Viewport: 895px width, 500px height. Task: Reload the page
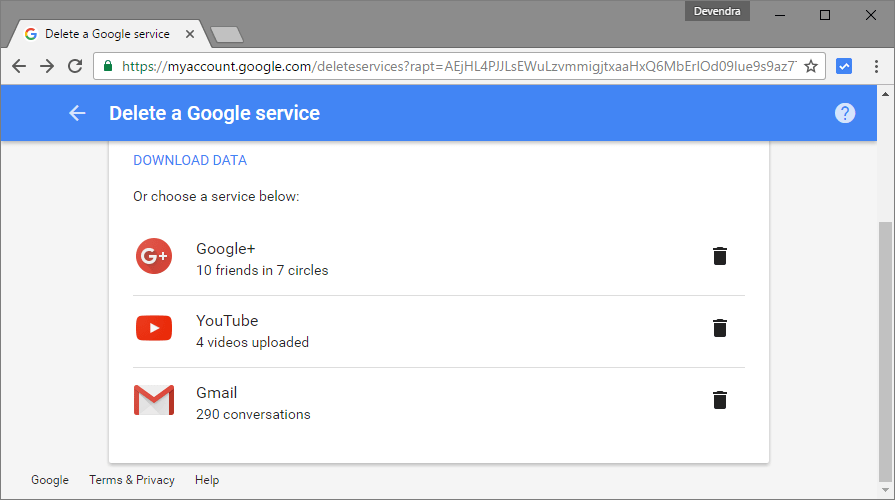tap(75, 67)
